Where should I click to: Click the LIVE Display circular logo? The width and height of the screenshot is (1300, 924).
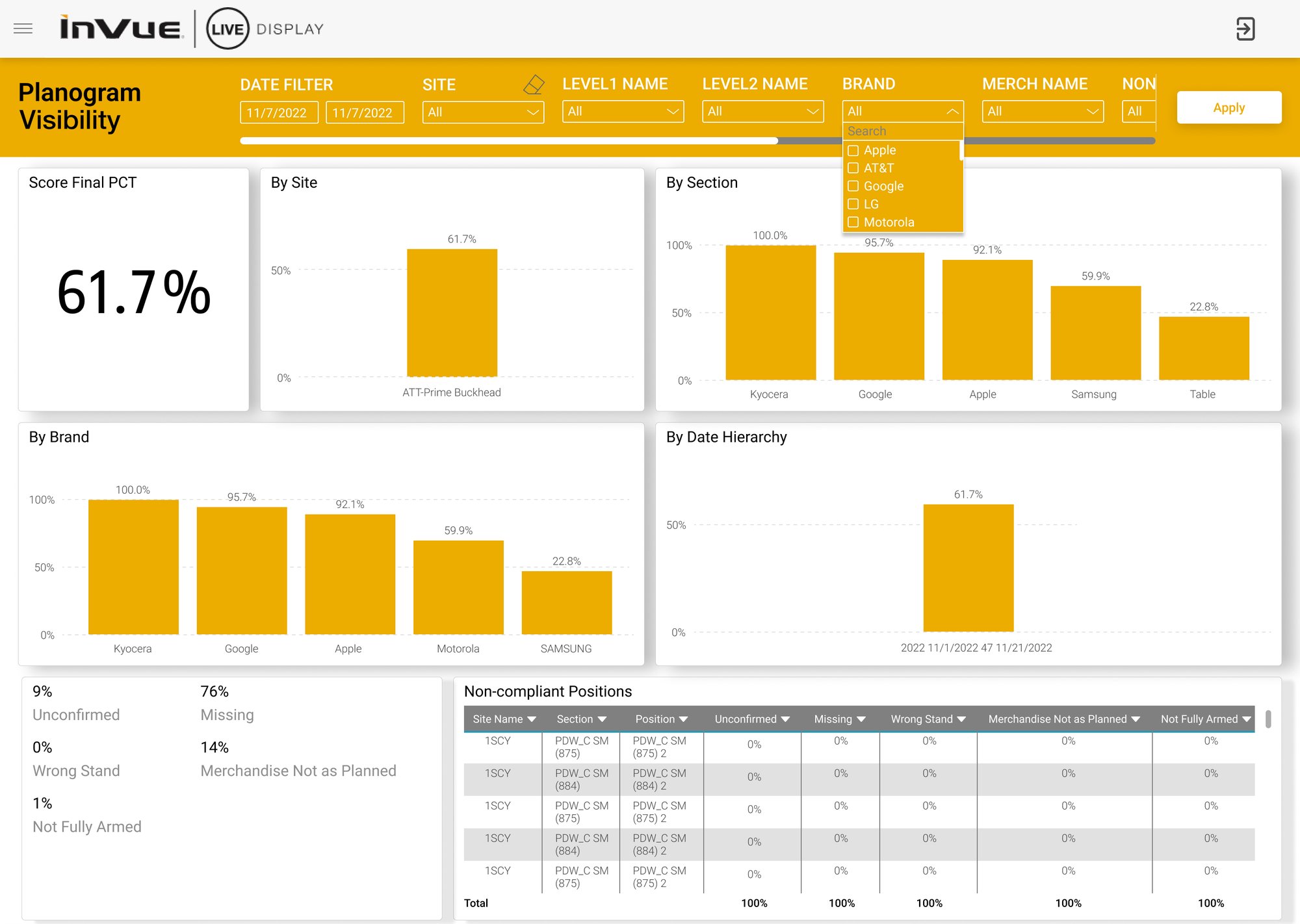click(227, 29)
